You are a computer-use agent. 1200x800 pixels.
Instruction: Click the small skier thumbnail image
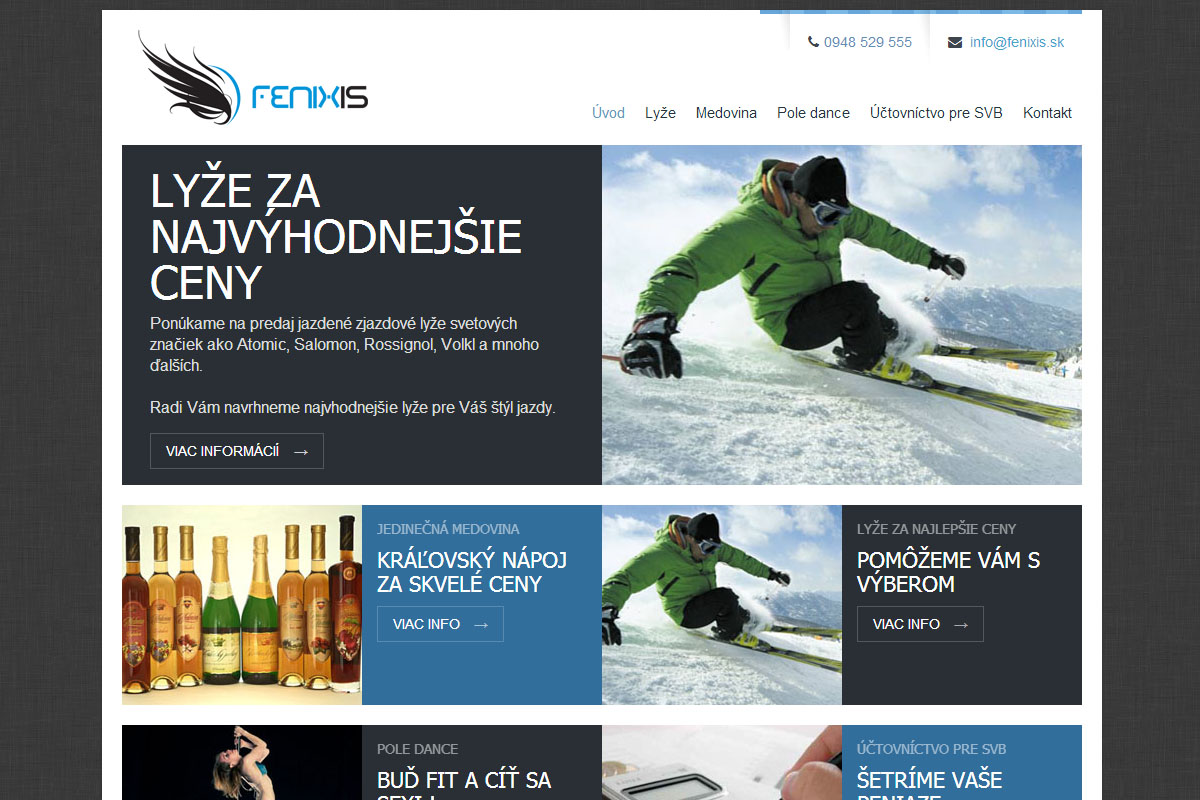tap(722, 605)
